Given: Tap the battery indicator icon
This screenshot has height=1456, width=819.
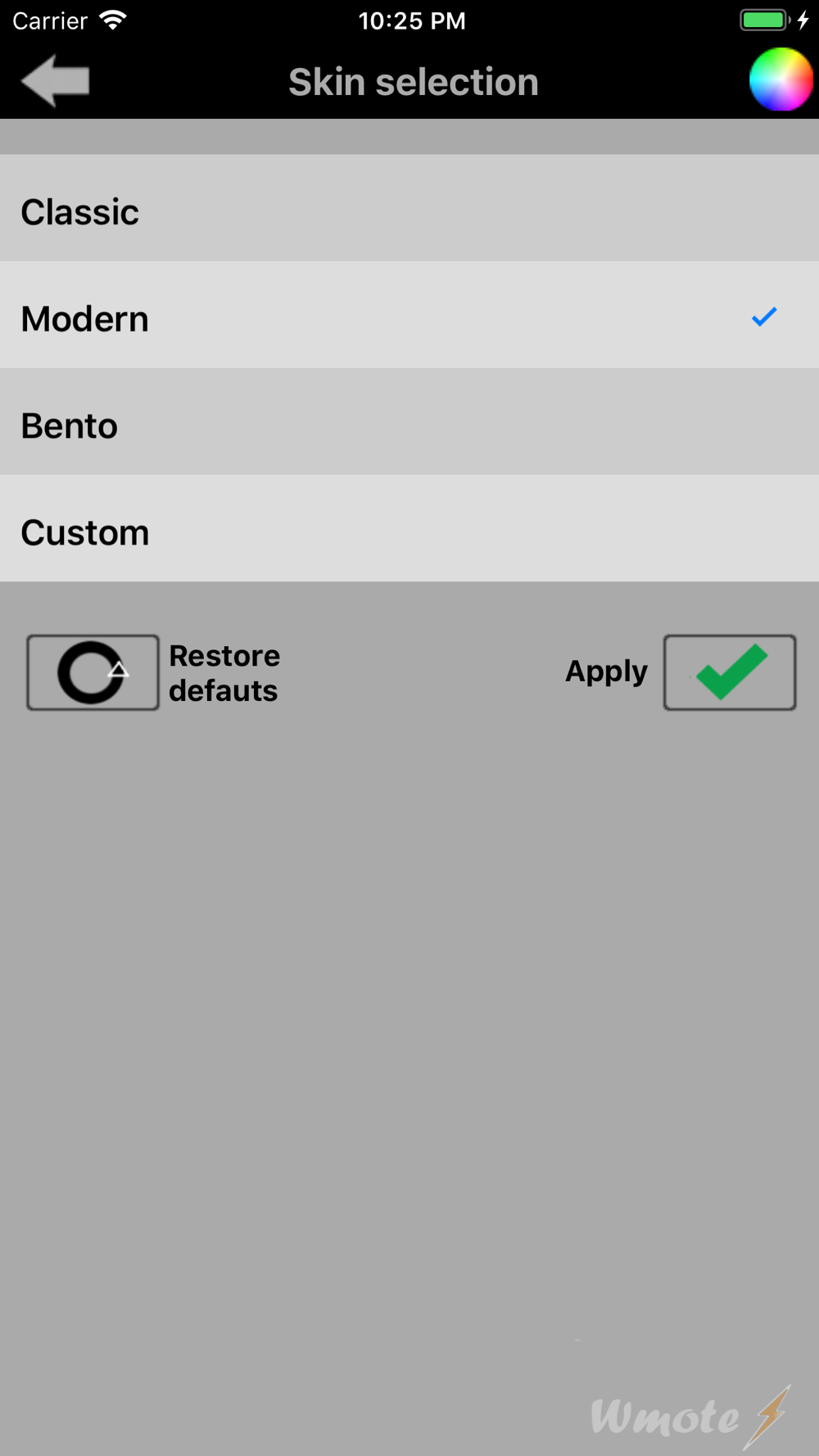Looking at the screenshot, I should (x=765, y=20).
